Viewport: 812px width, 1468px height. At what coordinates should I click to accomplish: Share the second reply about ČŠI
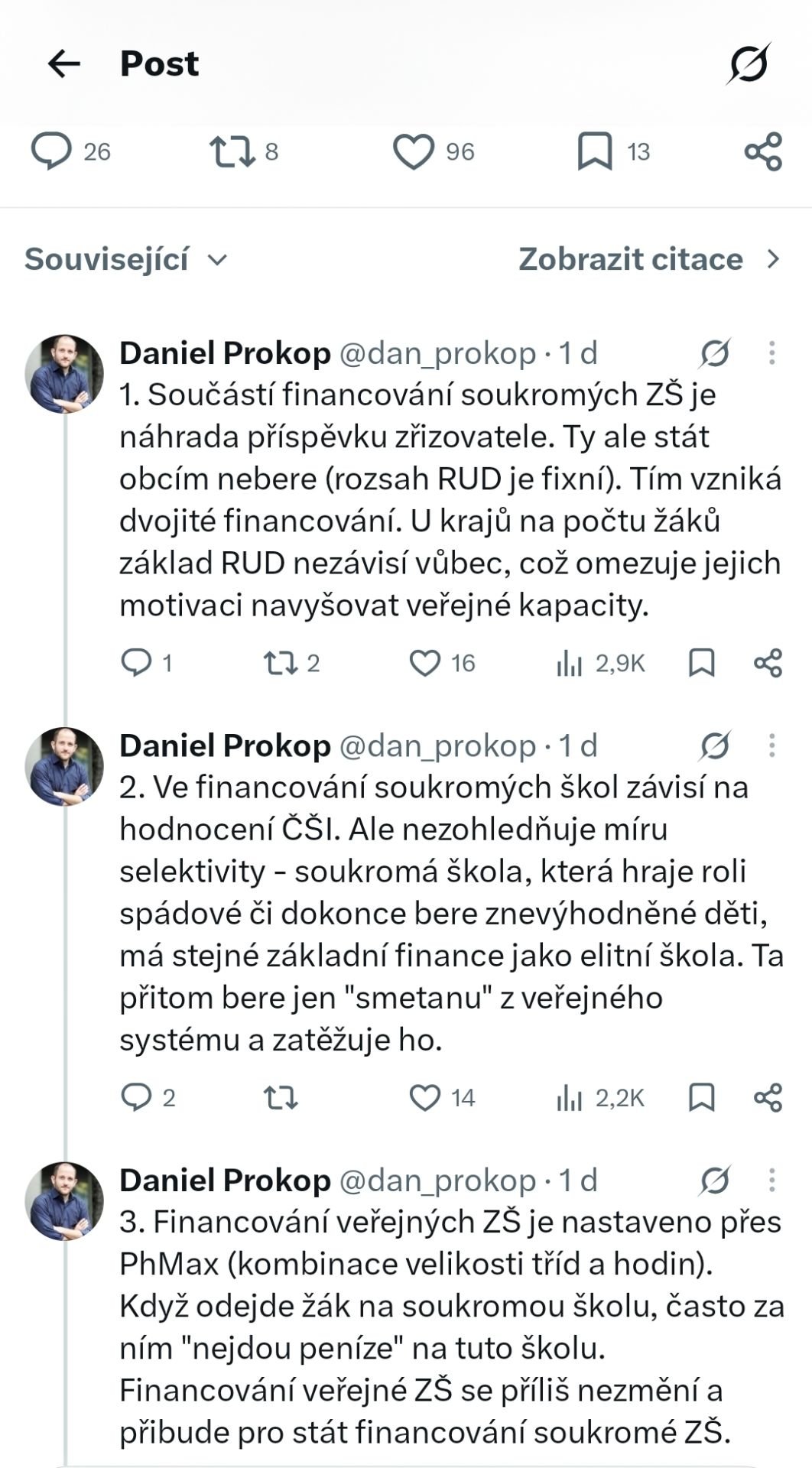pos(768,1097)
